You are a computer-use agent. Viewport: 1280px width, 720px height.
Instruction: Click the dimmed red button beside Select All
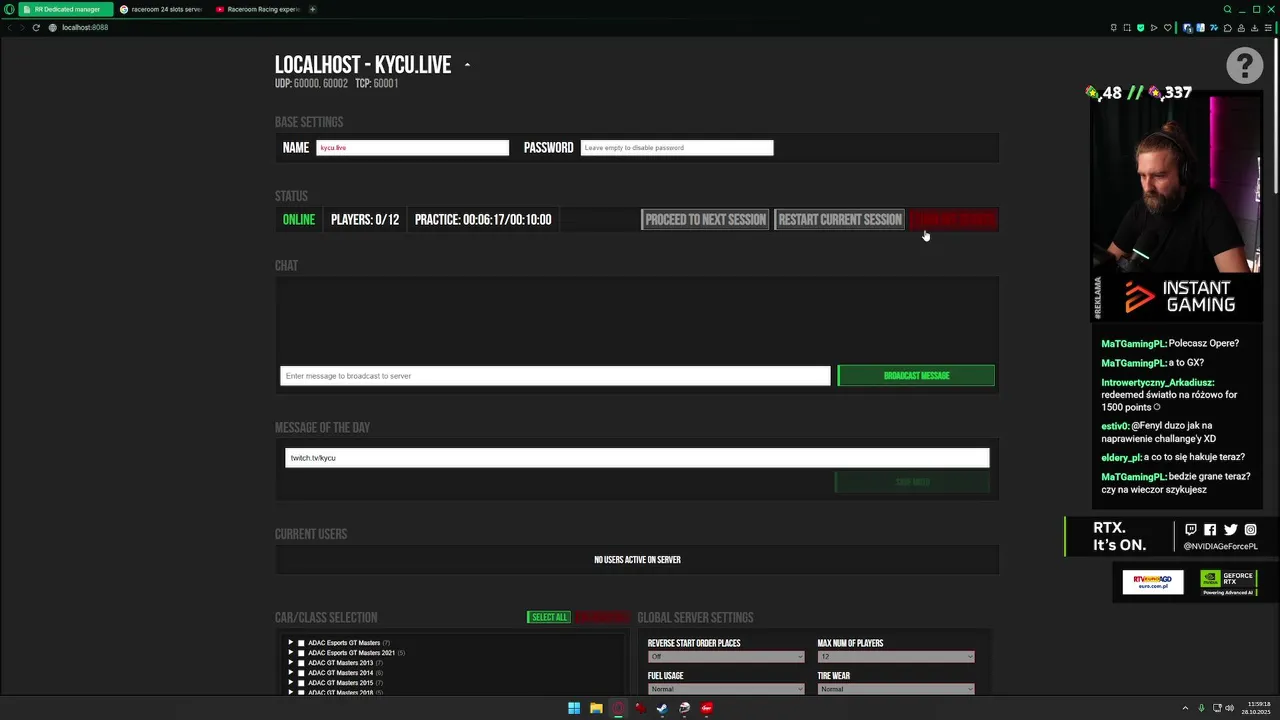click(x=601, y=617)
